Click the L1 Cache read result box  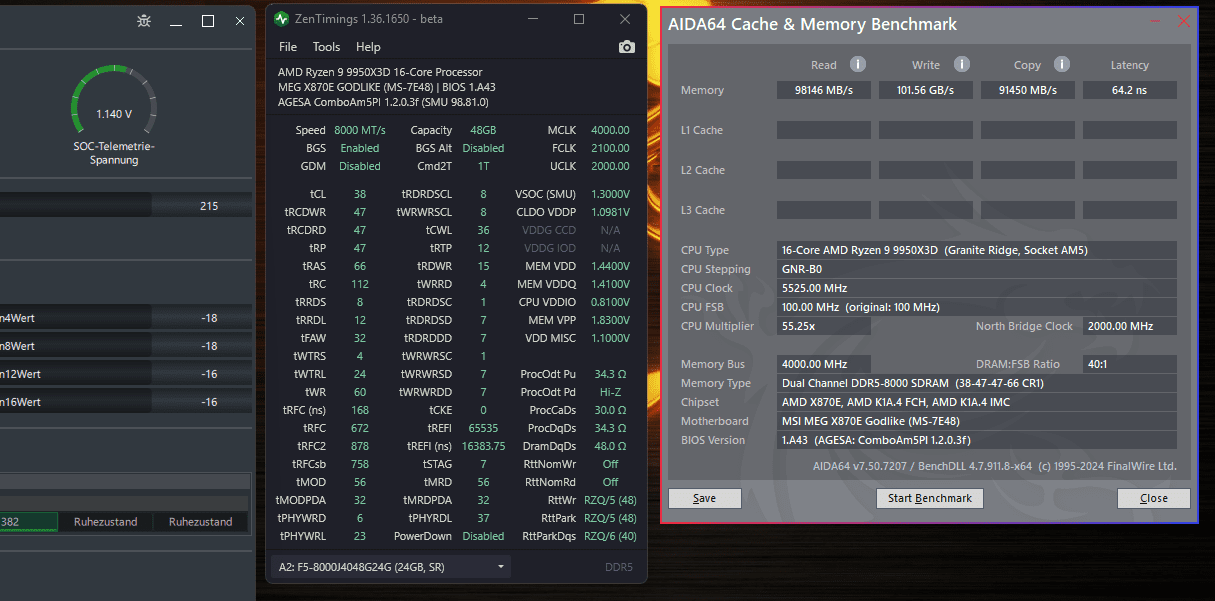[824, 130]
